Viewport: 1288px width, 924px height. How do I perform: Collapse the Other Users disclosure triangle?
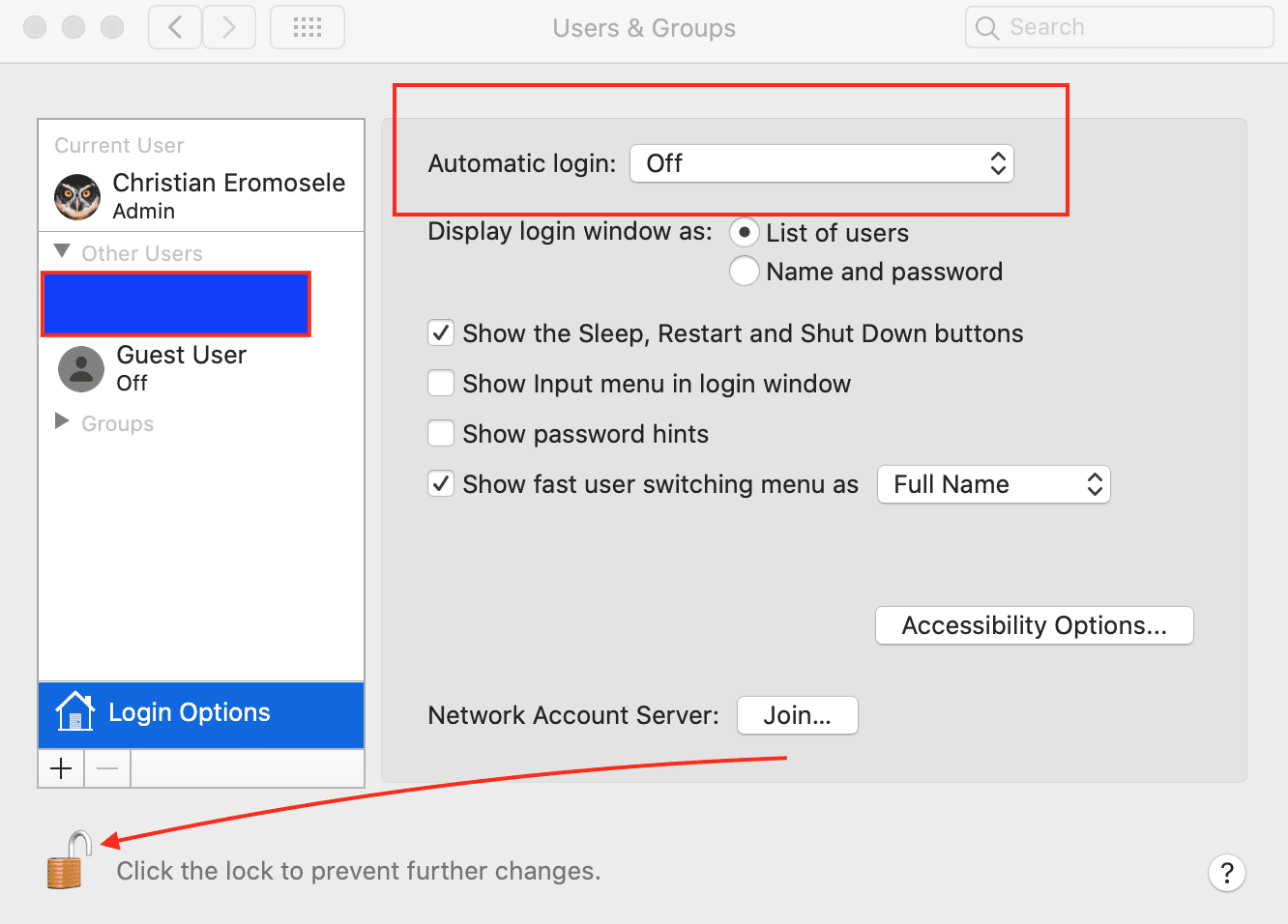click(62, 252)
